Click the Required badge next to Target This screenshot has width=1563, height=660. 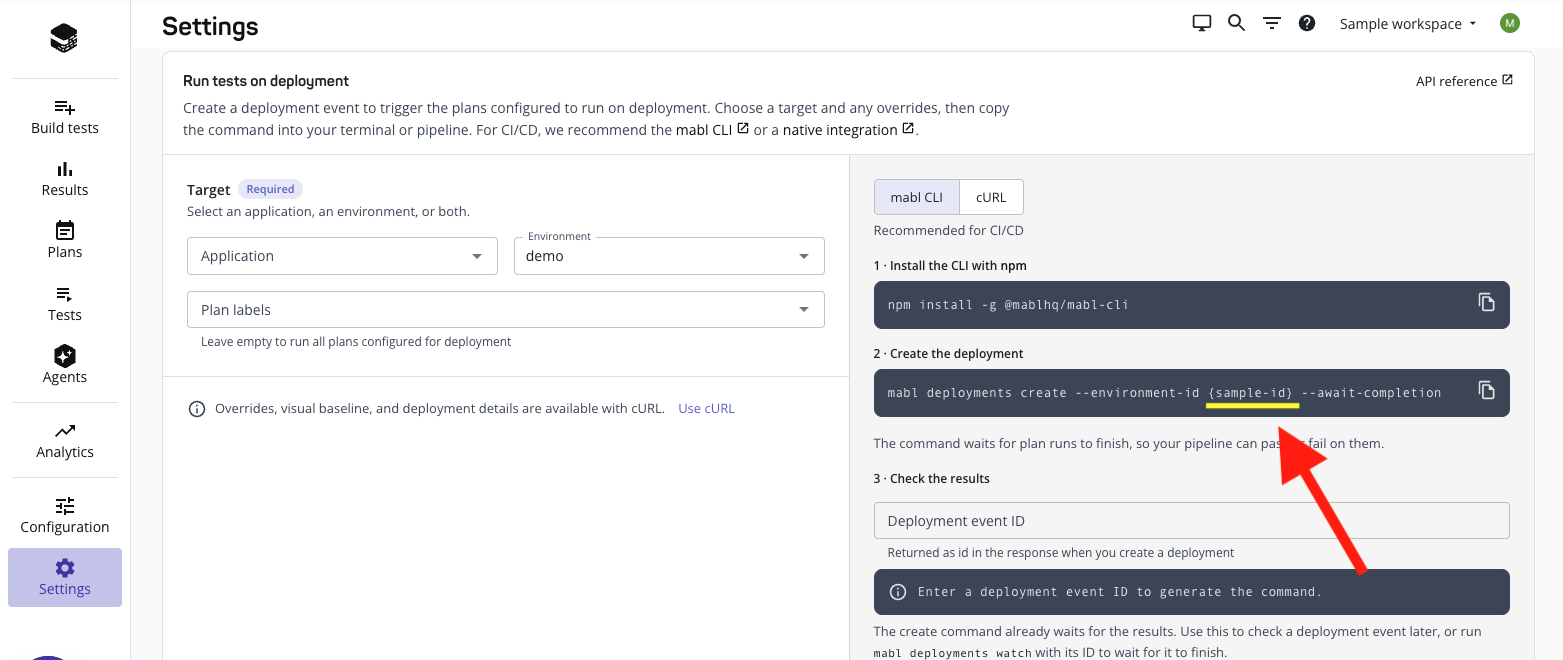pos(270,189)
